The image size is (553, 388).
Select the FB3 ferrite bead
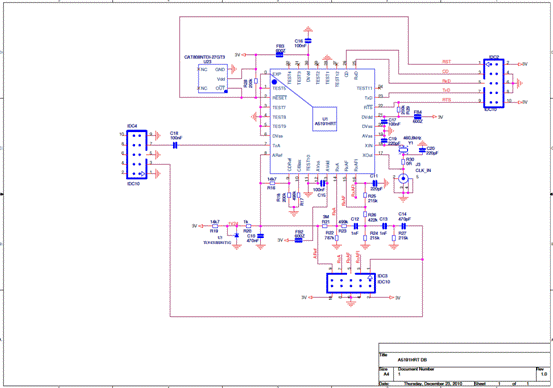280,55
